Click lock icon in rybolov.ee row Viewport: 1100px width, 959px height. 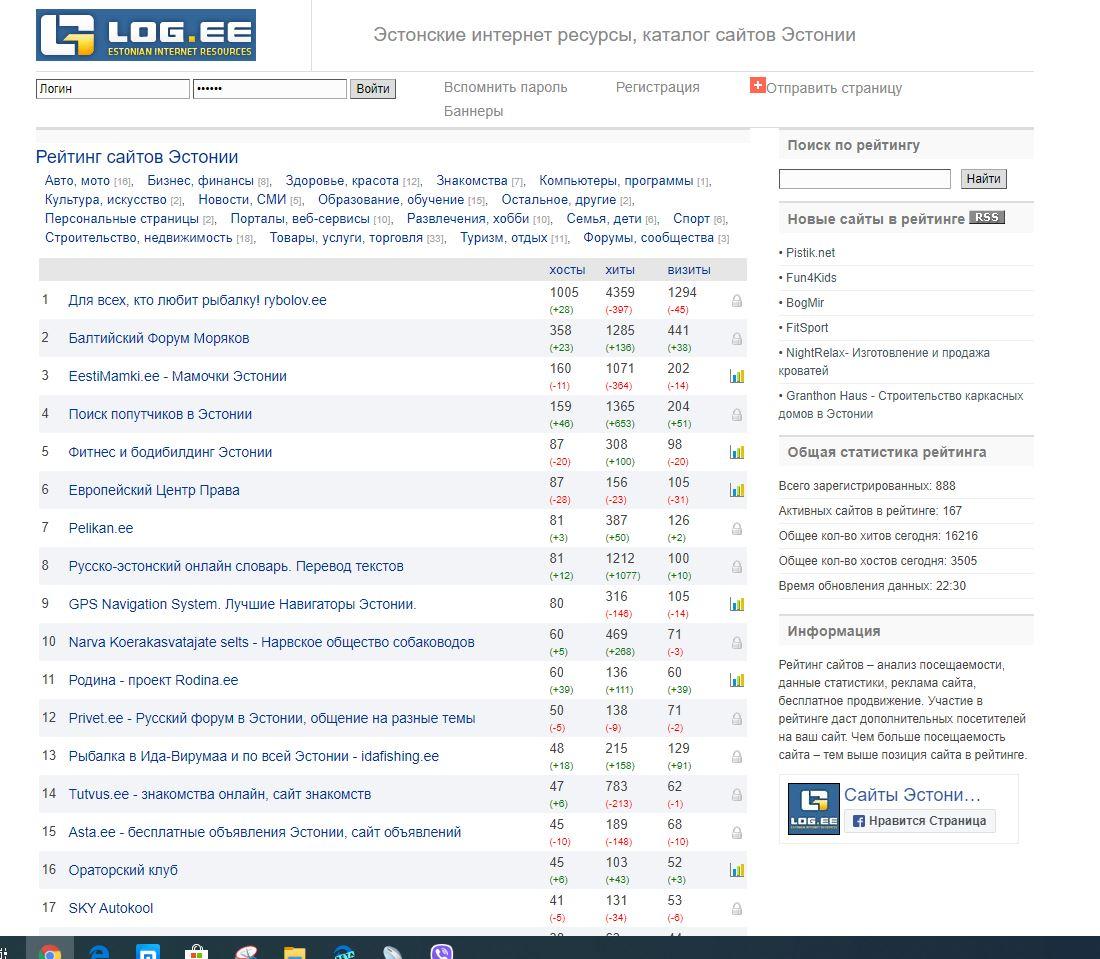(x=737, y=301)
